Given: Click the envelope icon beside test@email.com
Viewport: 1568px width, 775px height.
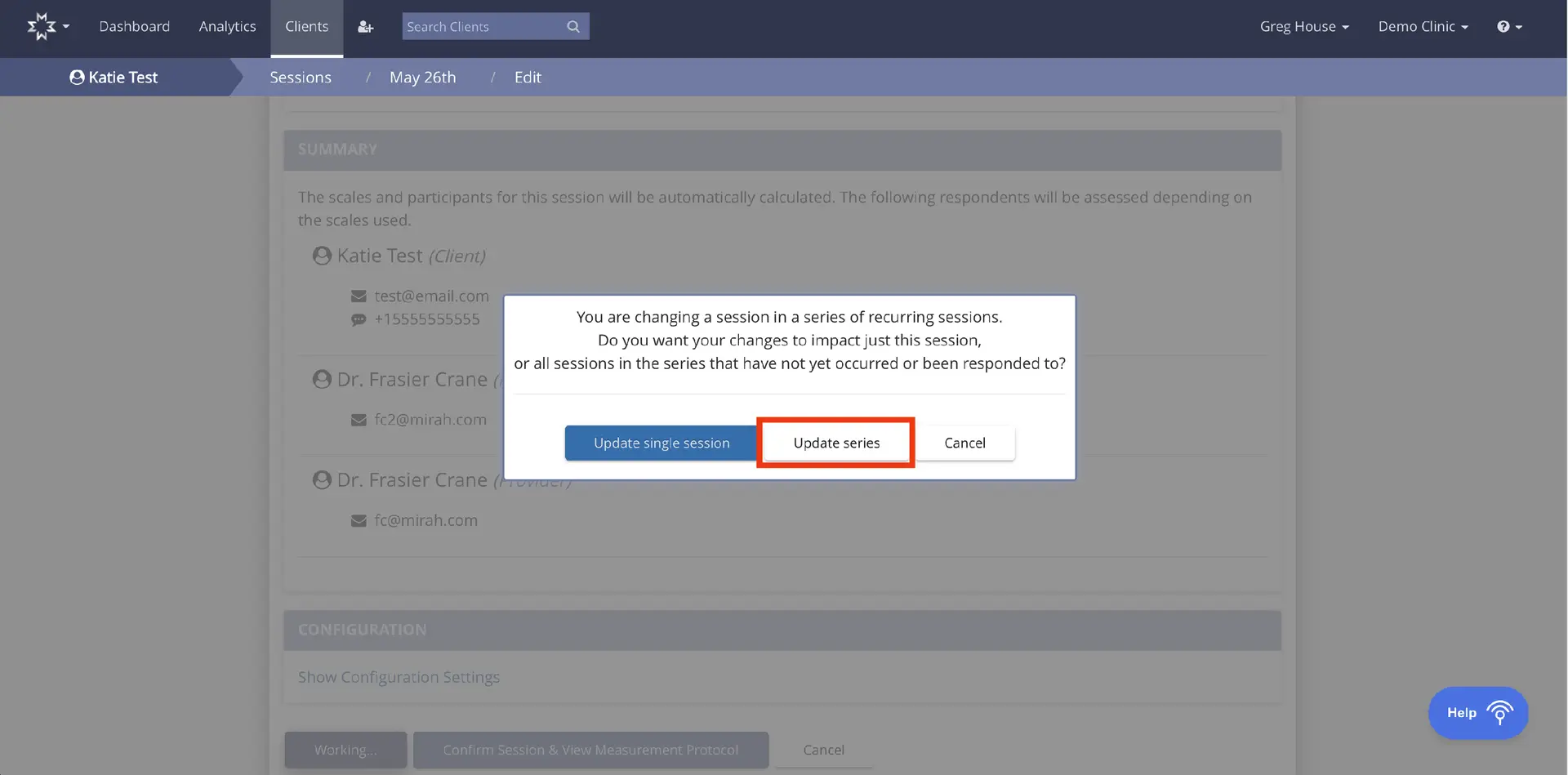Looking at the screenshot, I should (x=359, y=296).
